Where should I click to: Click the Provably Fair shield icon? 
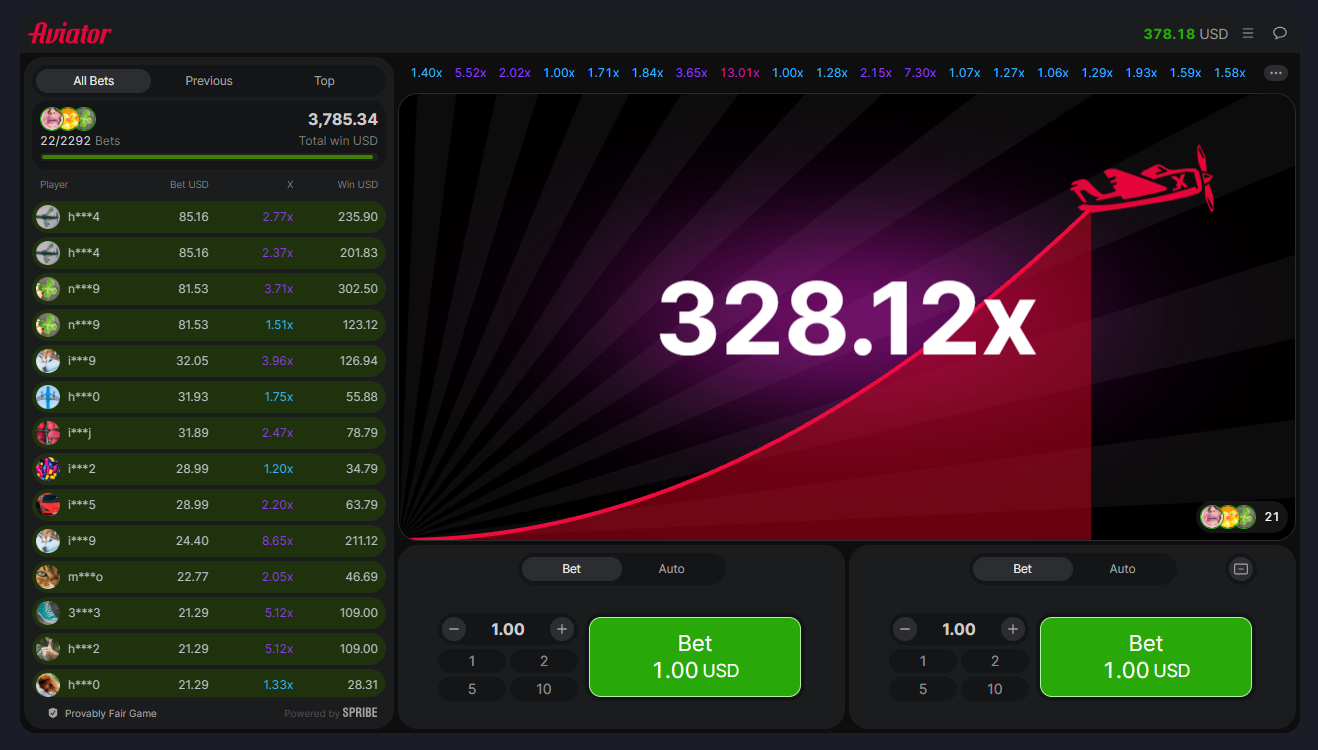click(x=53, y=713)
